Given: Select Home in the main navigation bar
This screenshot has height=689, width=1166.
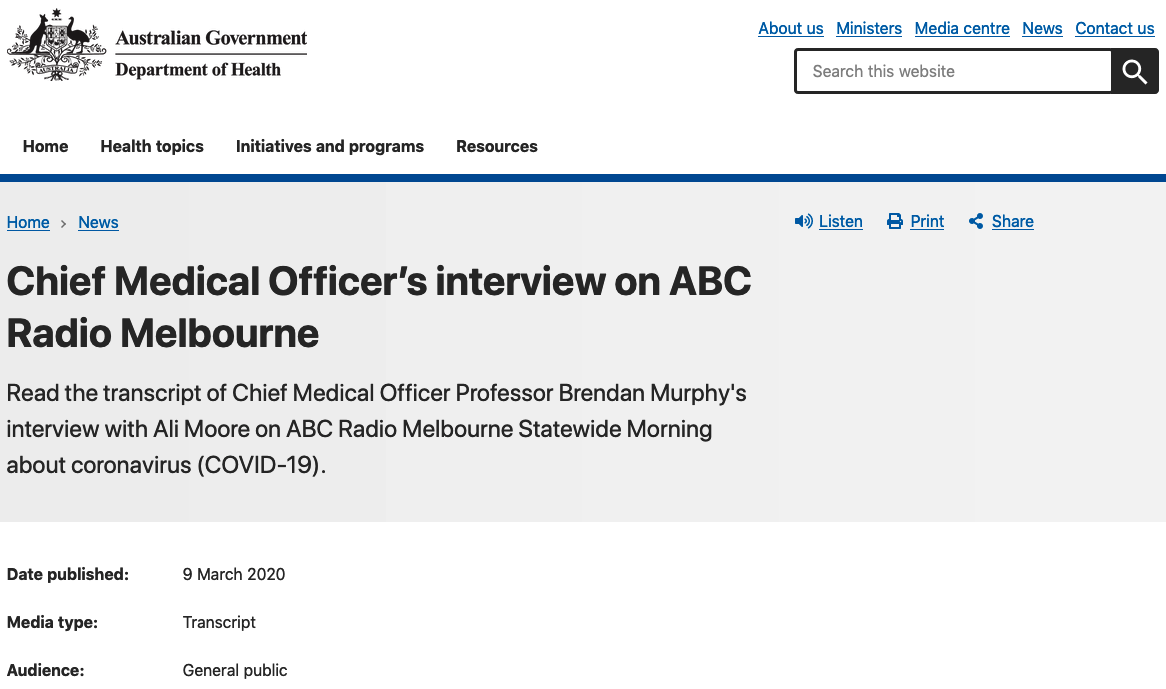Looking at the screenshot, I should pyautogui.click(x=45, y=146).
